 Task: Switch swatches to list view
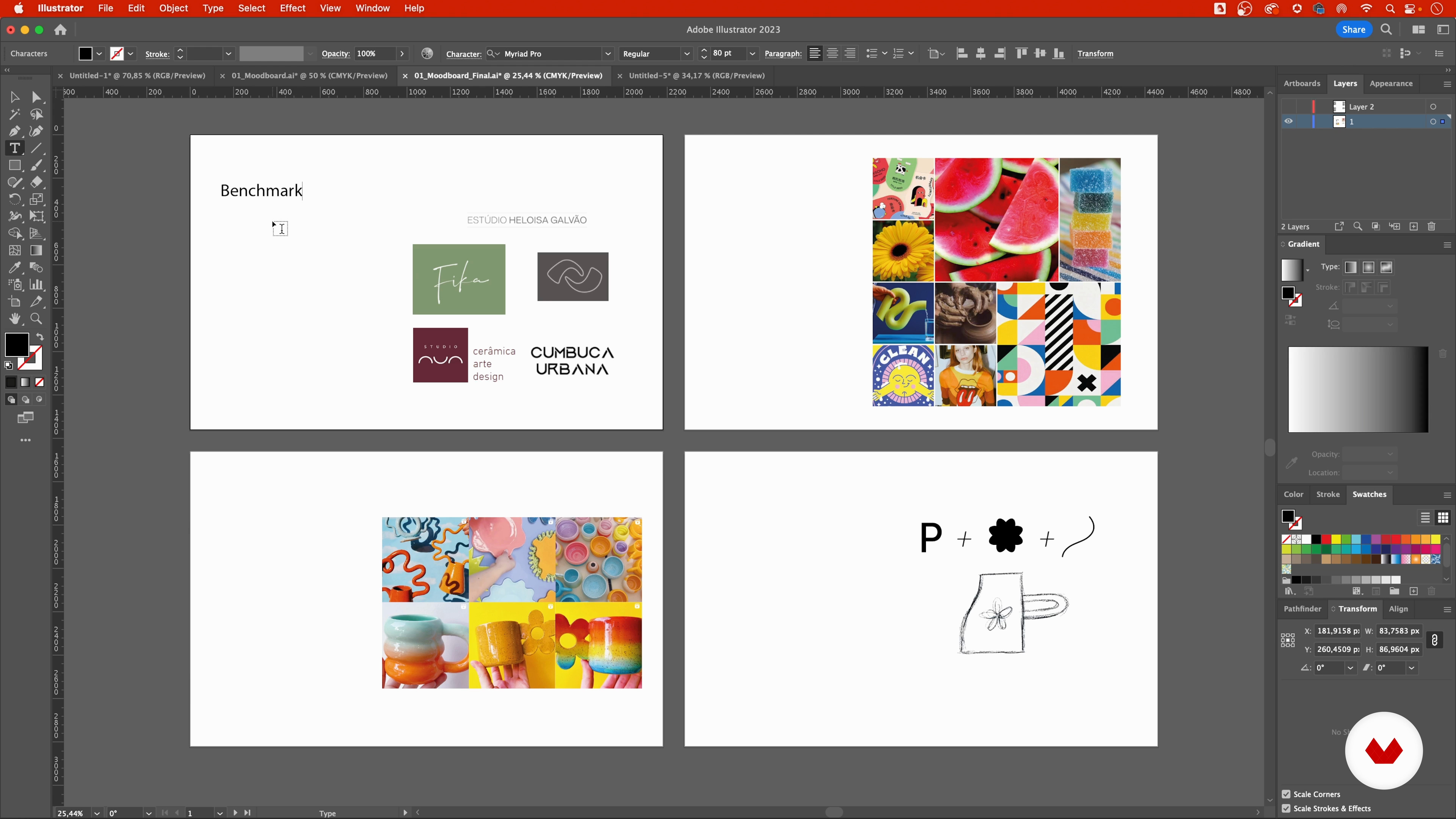coord(1425,518)
